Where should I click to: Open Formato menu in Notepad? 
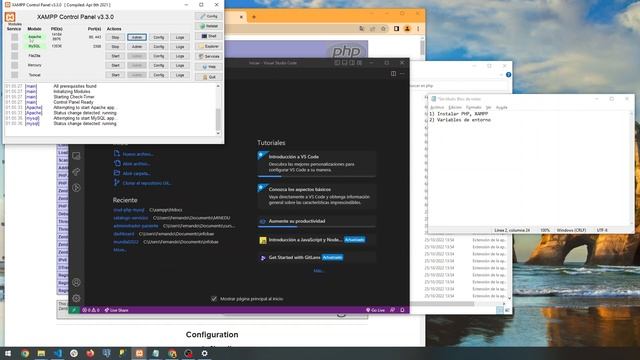[x=473, y=107]
